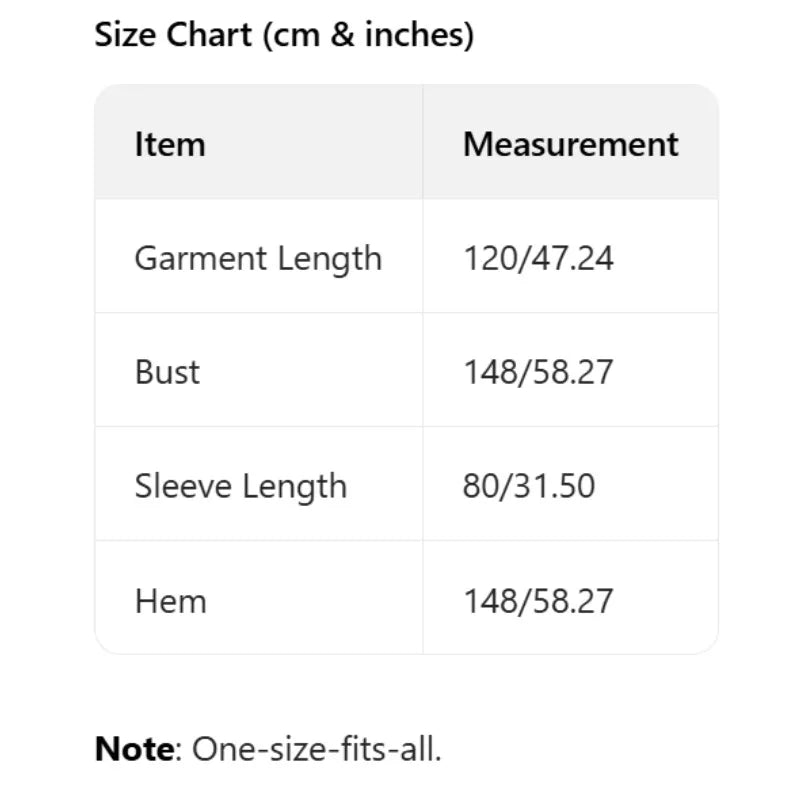This screenshot has height=800, width=800.
Task: Click "Length" in the Garment Length cell
Action: point(330,258)
